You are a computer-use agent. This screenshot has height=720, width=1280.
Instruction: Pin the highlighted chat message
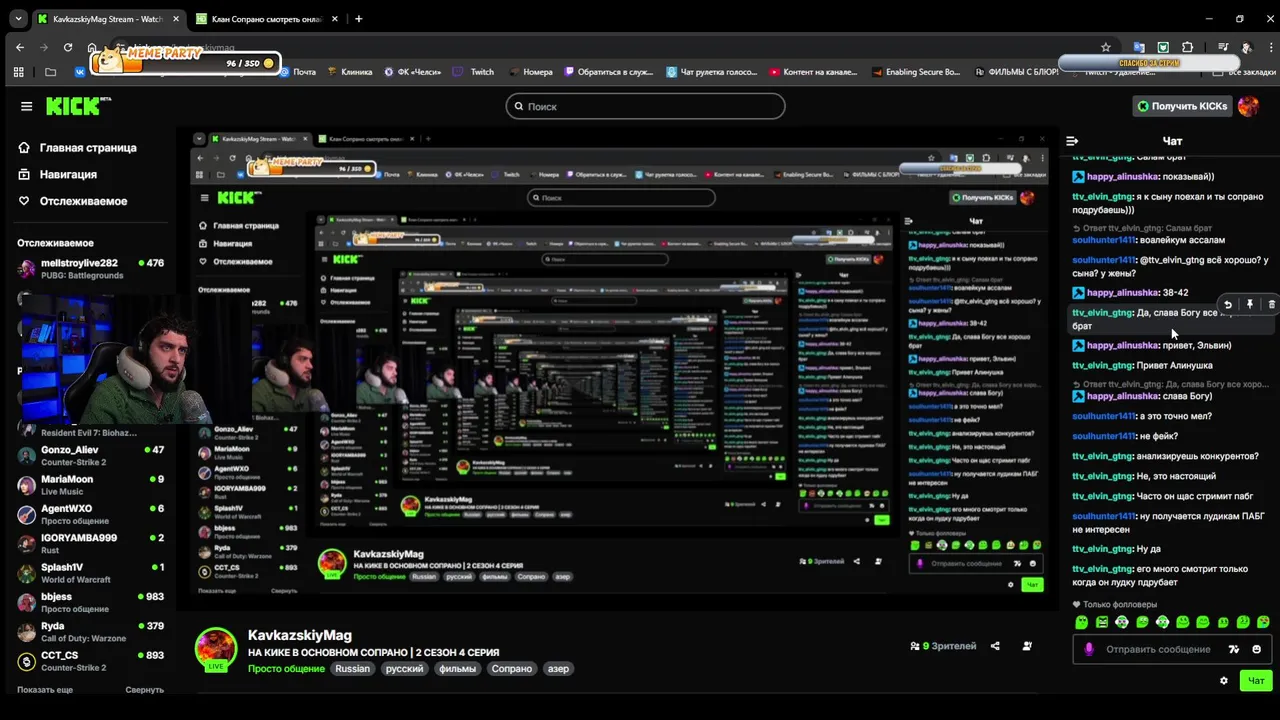coord(1250,305)
